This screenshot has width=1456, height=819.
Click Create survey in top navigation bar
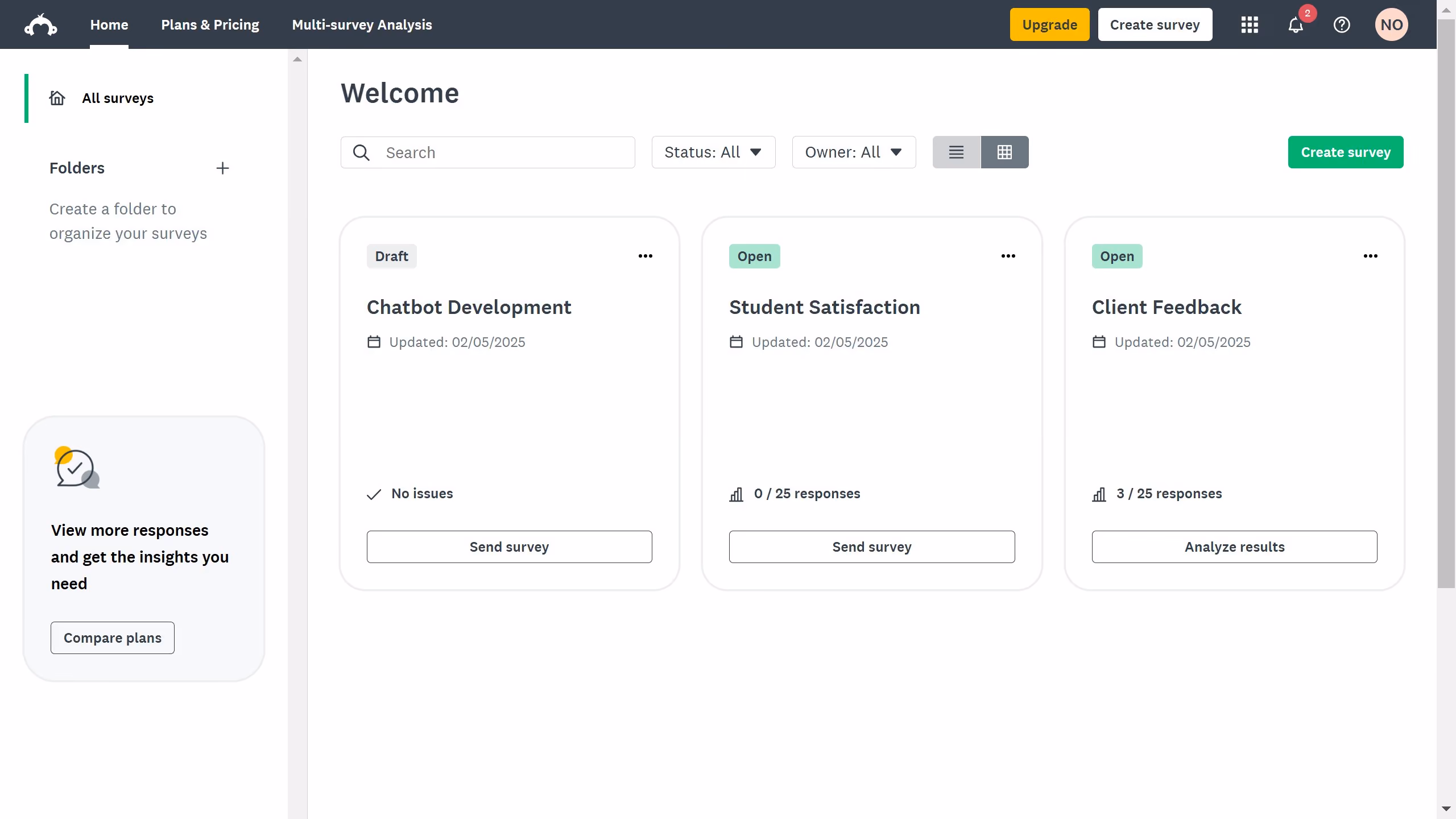click(x=1155, y=24)
